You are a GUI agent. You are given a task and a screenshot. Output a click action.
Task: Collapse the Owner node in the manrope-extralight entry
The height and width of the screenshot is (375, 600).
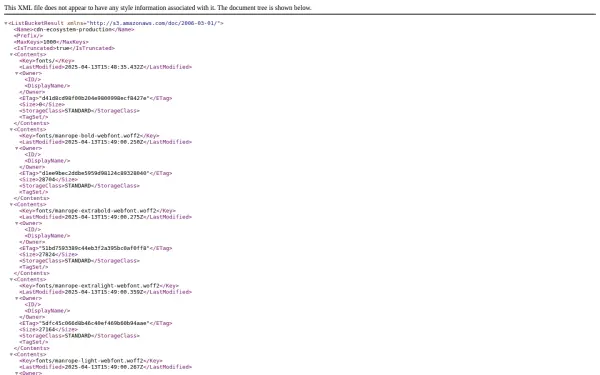tap(17, 298)
